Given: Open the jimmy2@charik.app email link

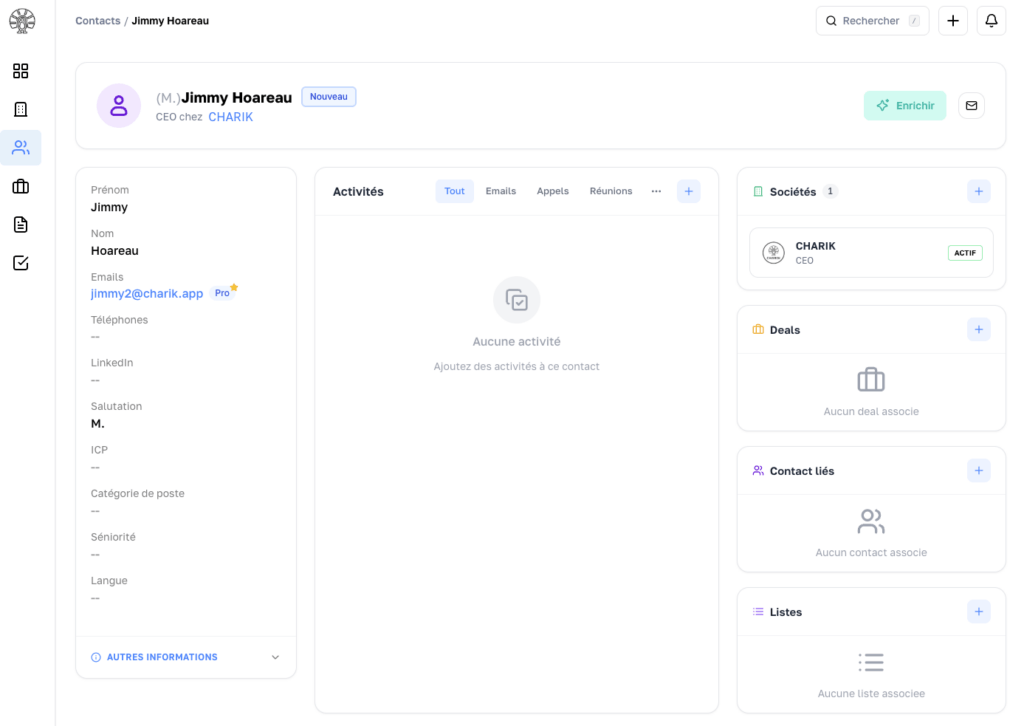Looking at the screenshot, I should [147, 294].
